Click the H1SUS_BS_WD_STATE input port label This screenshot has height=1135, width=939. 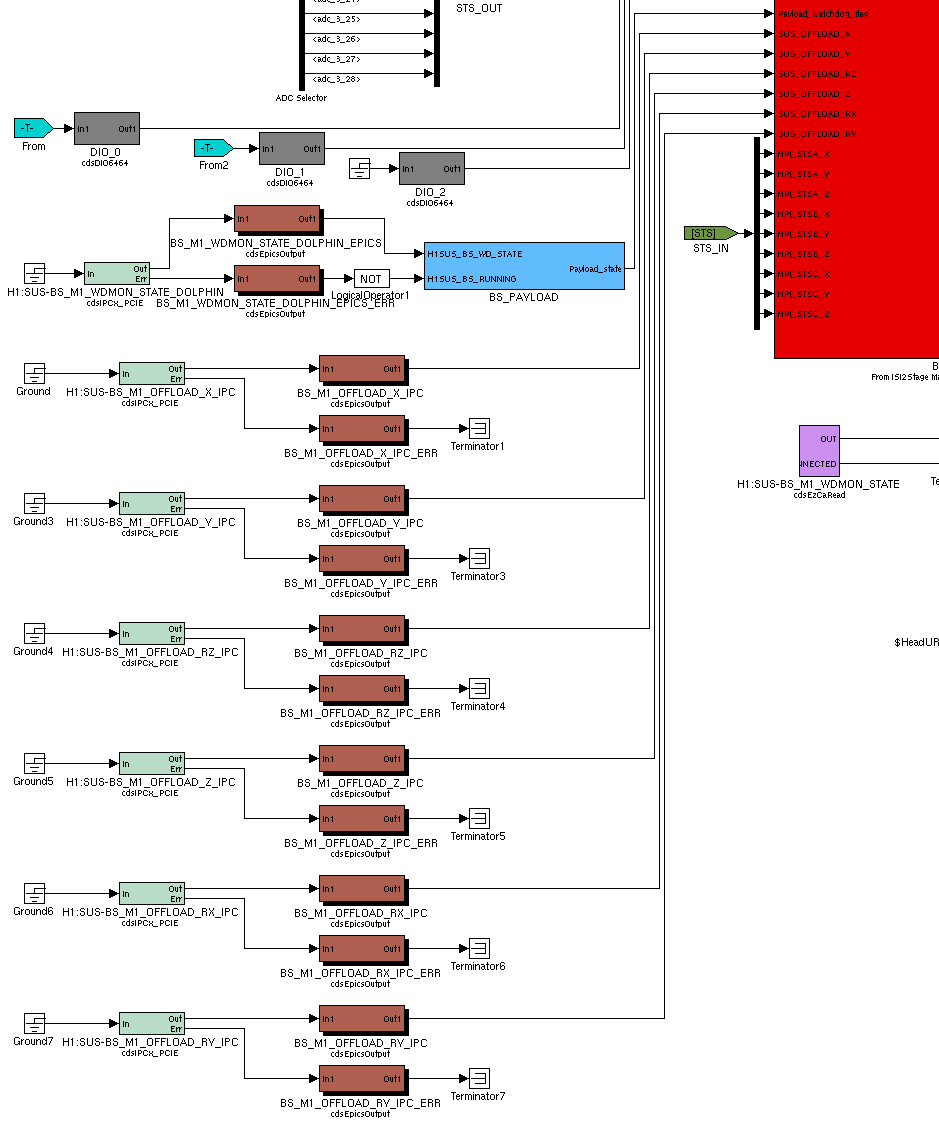pos(475,254)
